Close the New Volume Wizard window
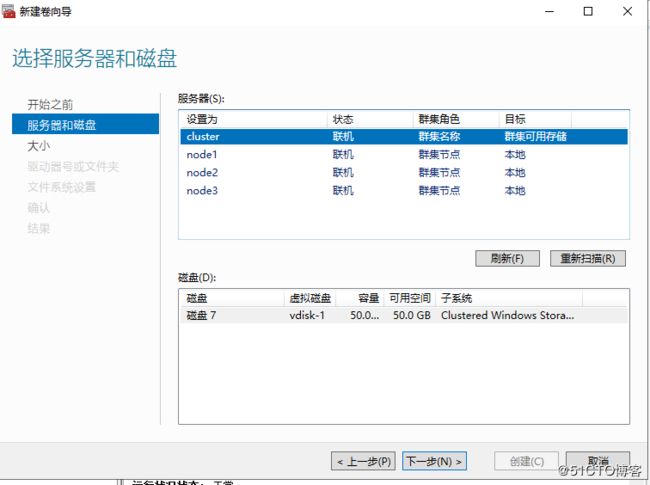 [628, 12]
